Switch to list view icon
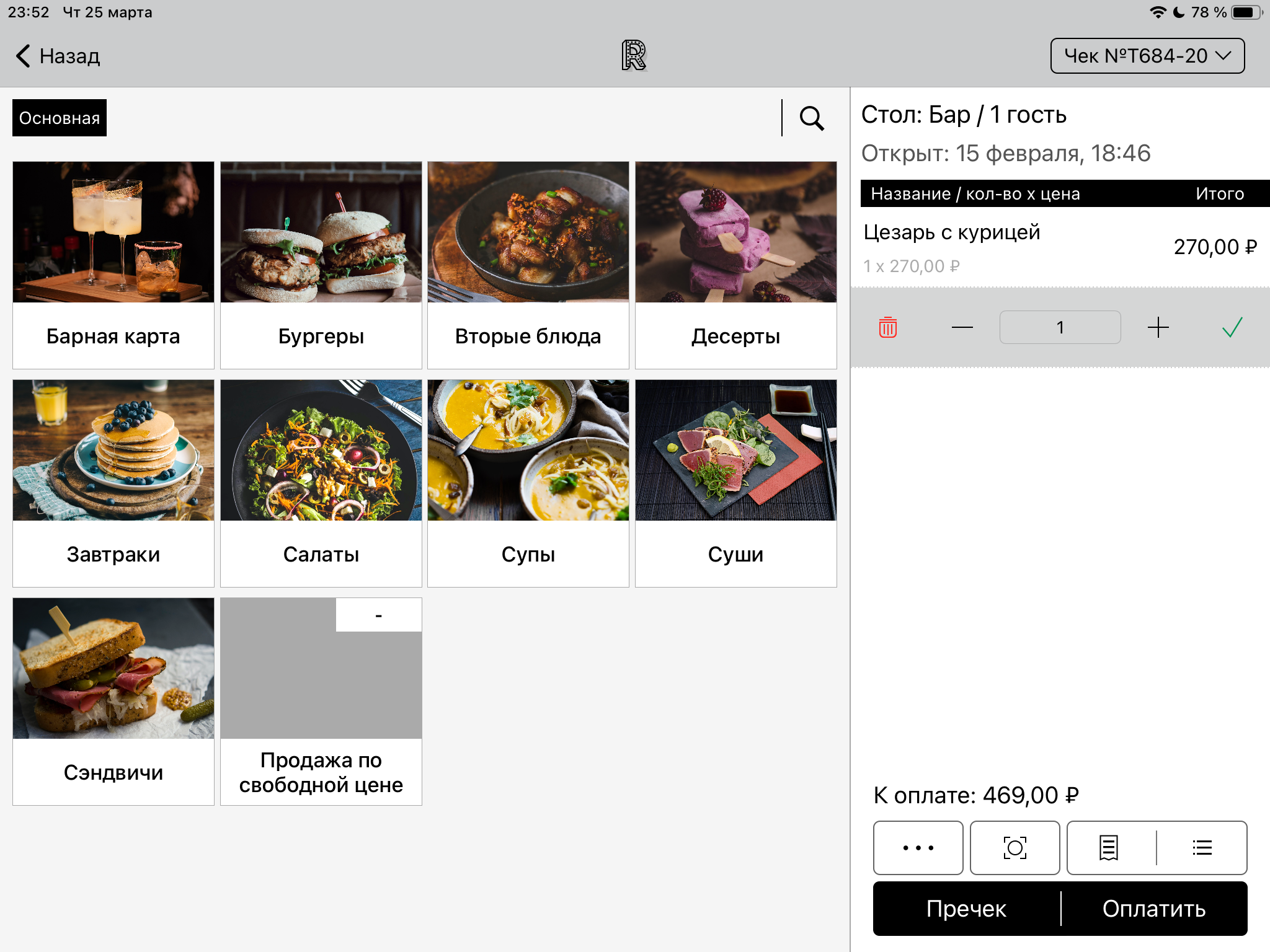Screen dimensions: 1270x952 [x=1202, y=847]
